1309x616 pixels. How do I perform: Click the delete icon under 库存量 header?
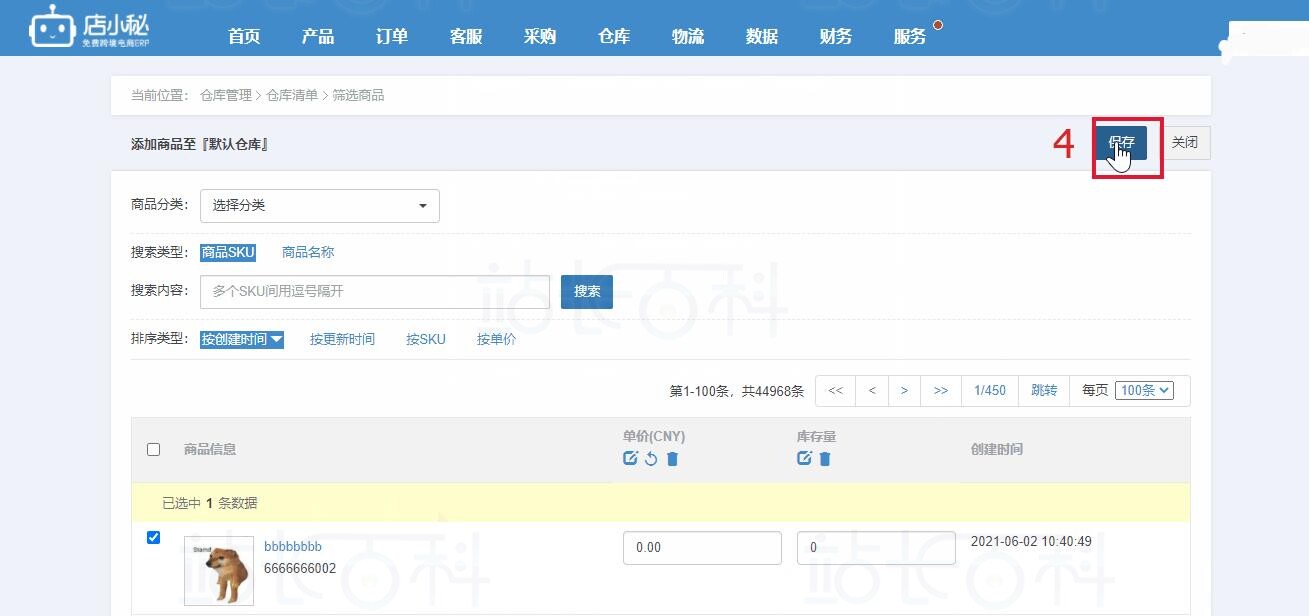point(824,458)
